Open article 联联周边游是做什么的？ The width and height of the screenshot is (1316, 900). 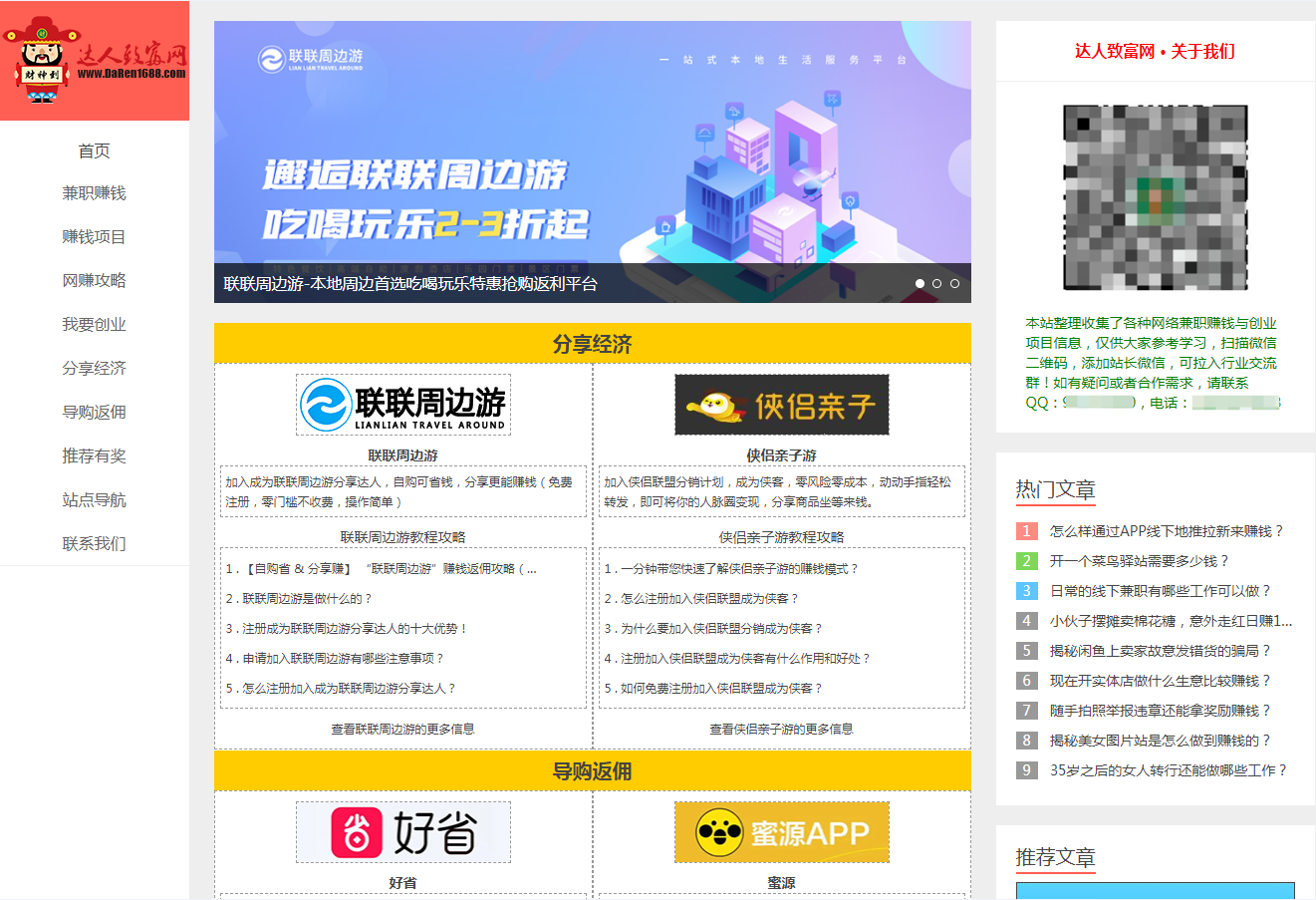tap(299, 599)
